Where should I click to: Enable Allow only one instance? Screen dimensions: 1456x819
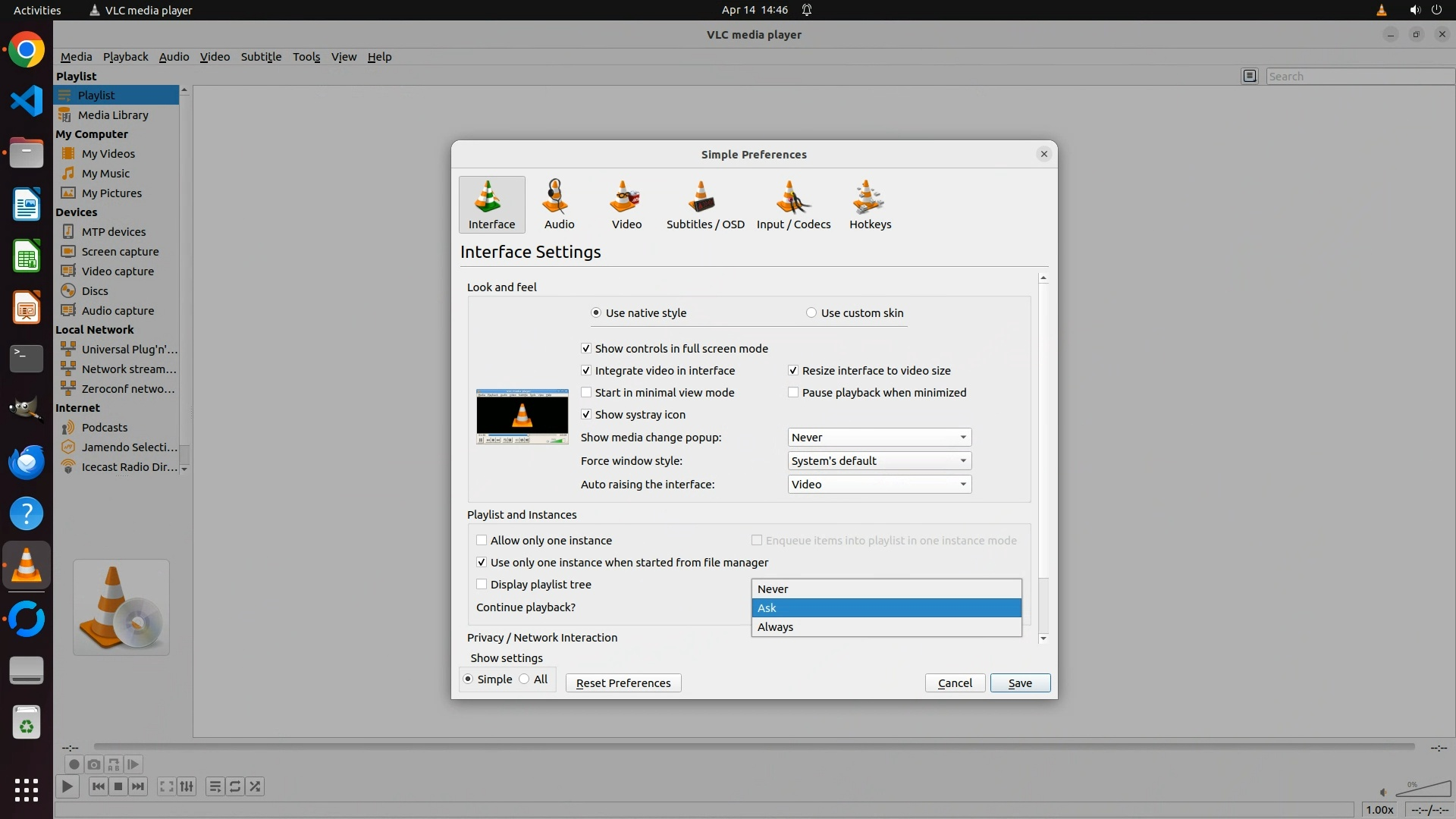click(x=482, y=541)
